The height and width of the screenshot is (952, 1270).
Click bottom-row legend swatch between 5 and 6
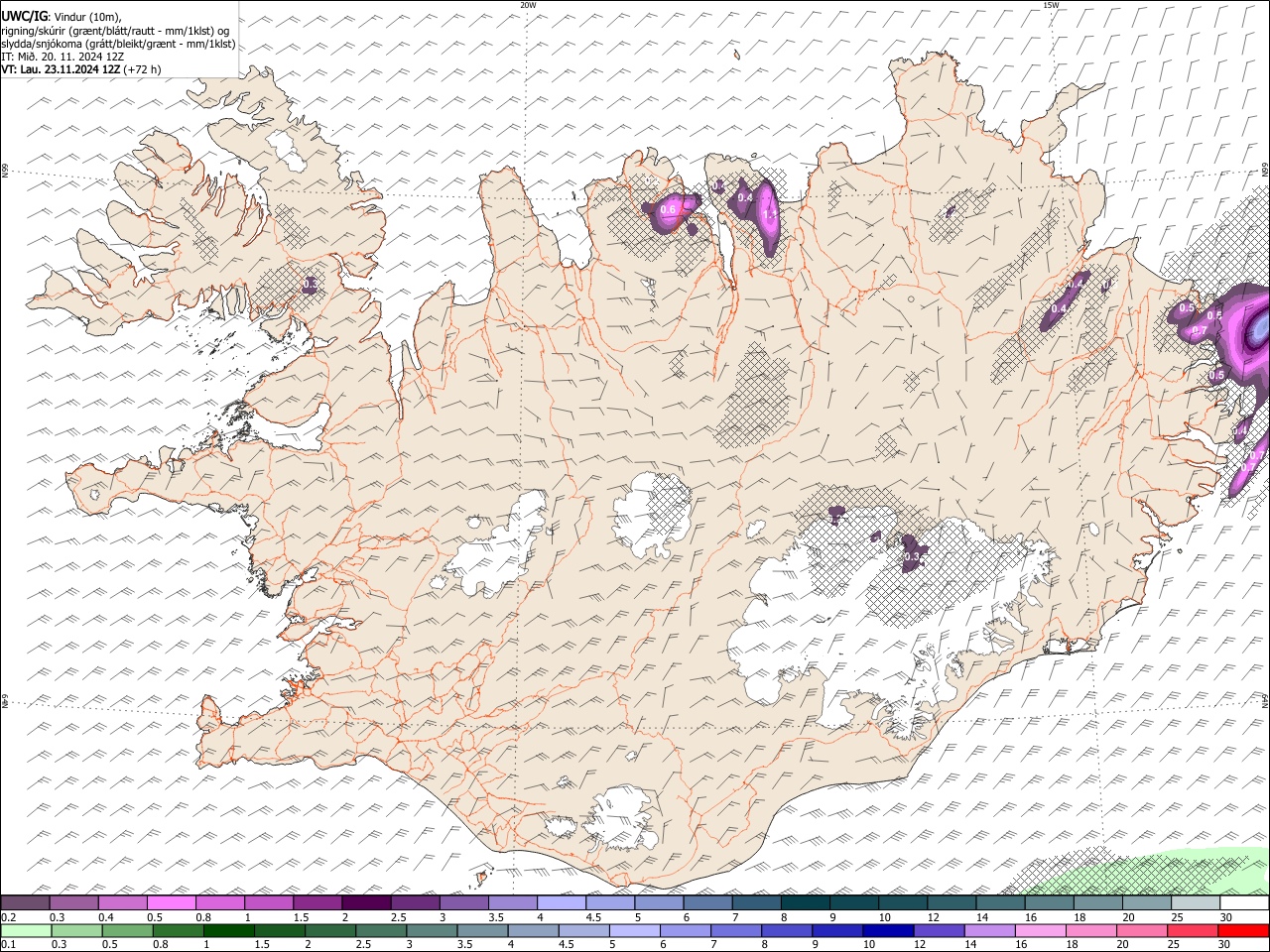coord(634,930)
